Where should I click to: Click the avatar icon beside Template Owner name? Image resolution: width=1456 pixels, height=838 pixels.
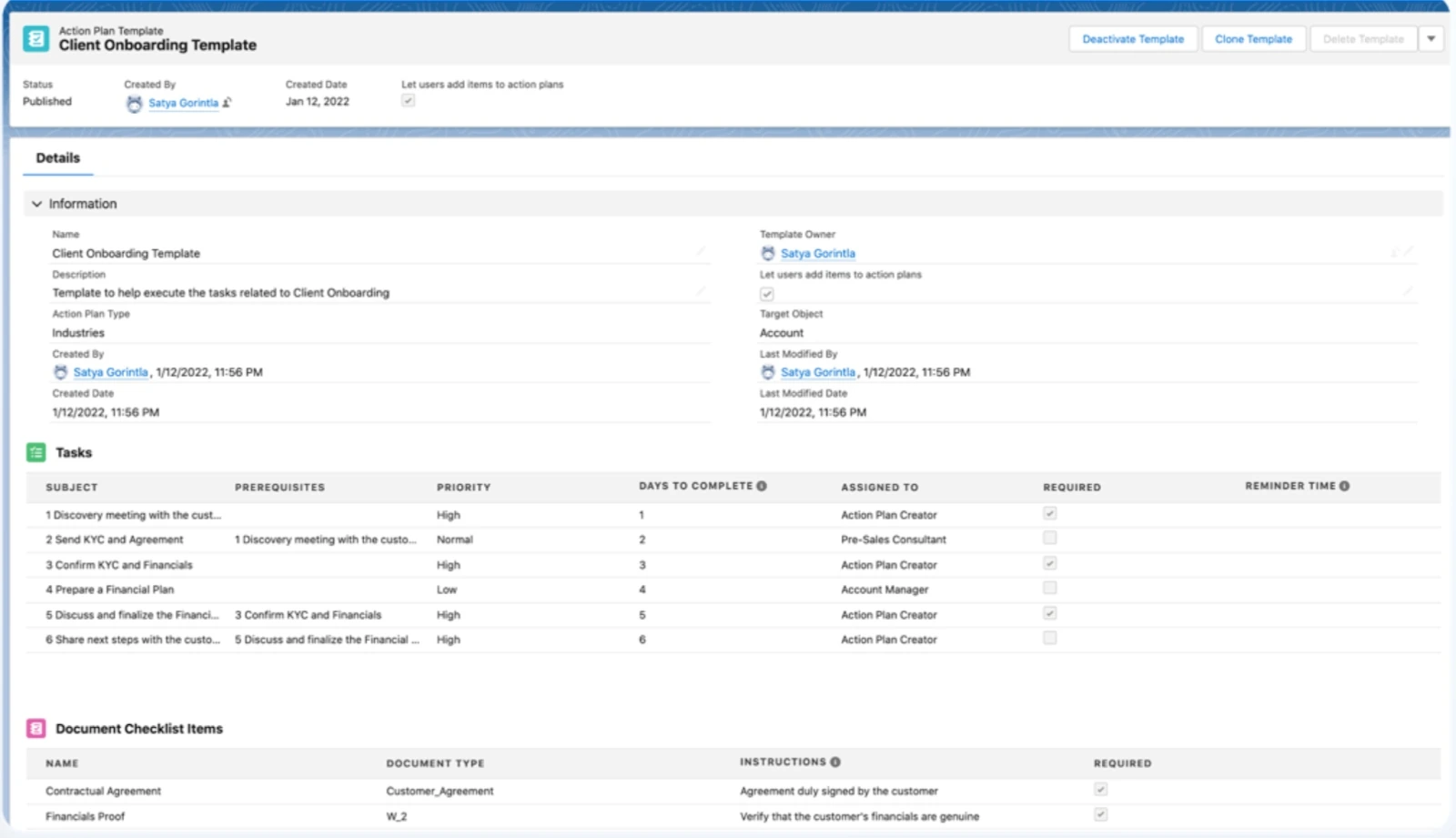tap(768, 253)
